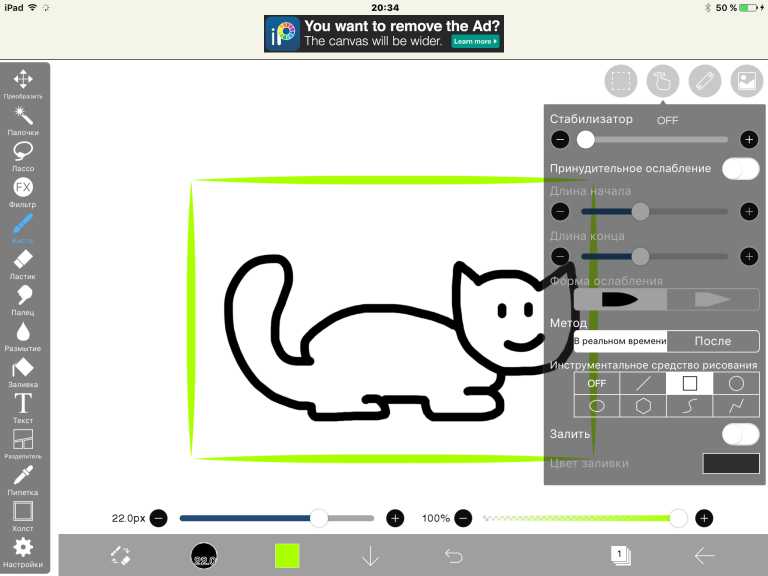Open the FX Filter tool

(x=23, y=192)
